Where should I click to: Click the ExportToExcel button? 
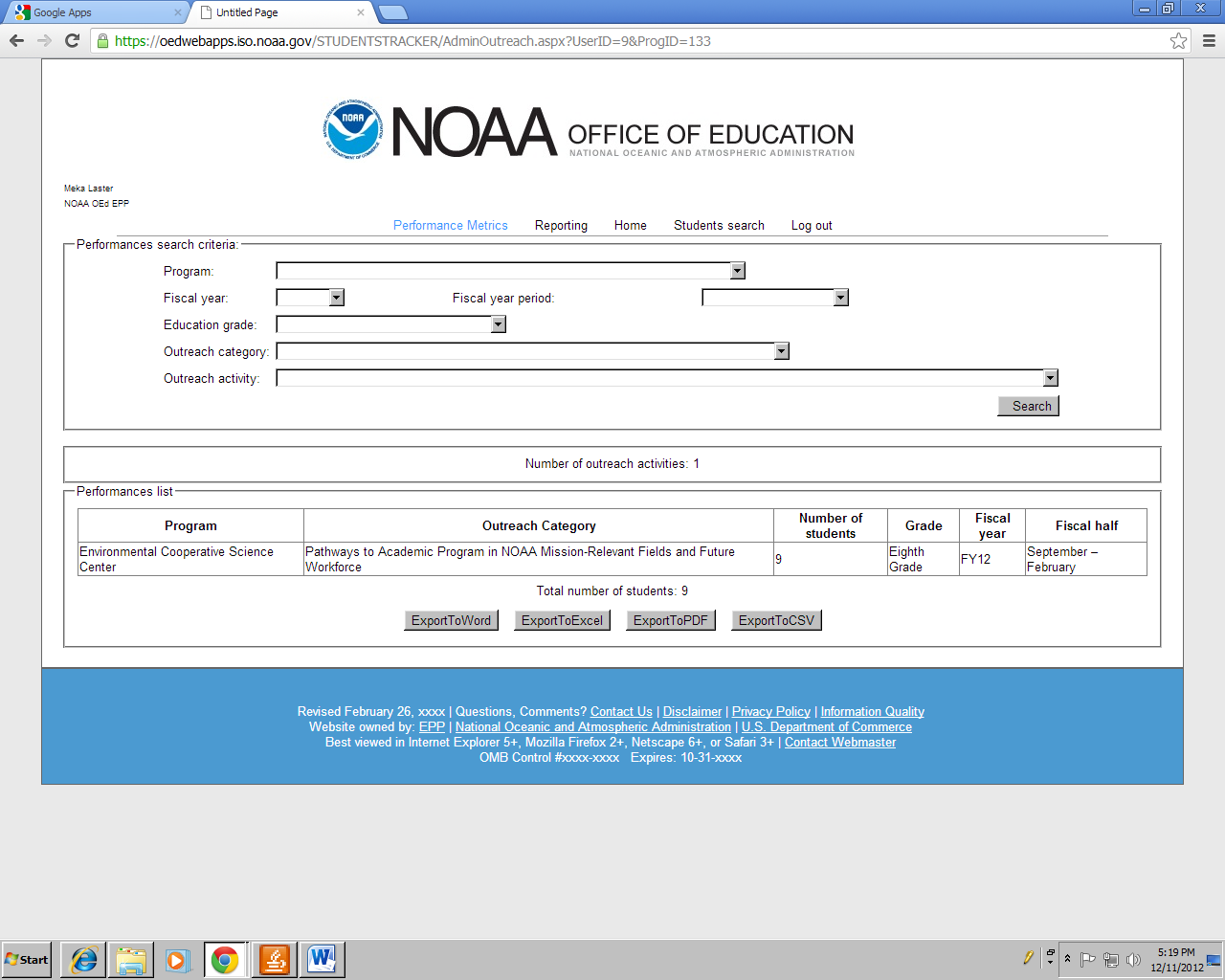tap(562, 620)
